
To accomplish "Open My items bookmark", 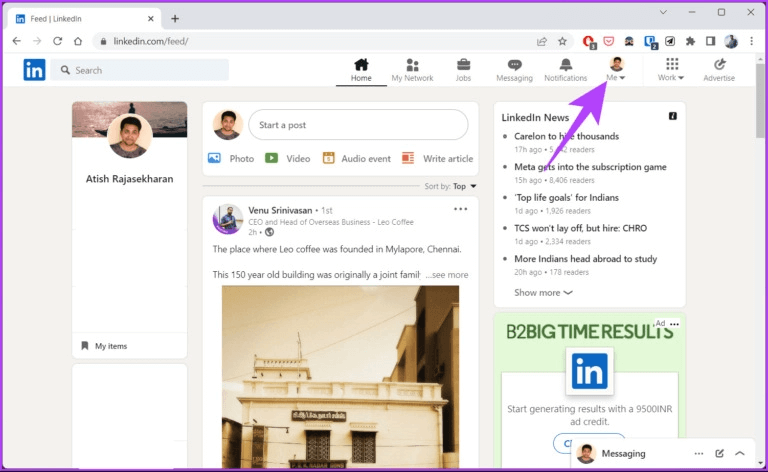I will (x=104, y=346).
